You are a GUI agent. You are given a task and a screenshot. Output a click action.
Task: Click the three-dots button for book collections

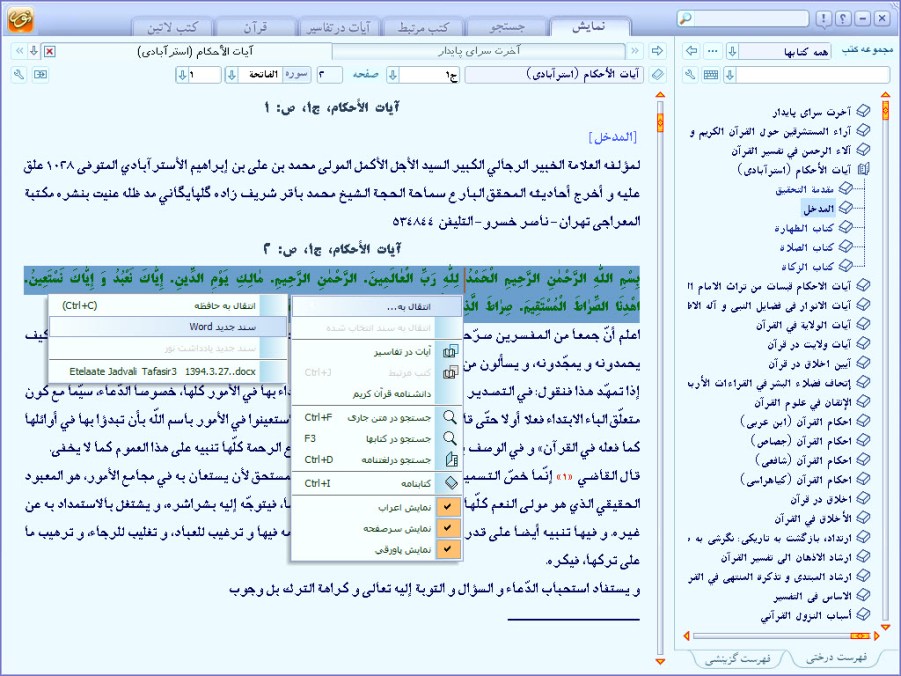pyautogui.click(x=713, y=51)
